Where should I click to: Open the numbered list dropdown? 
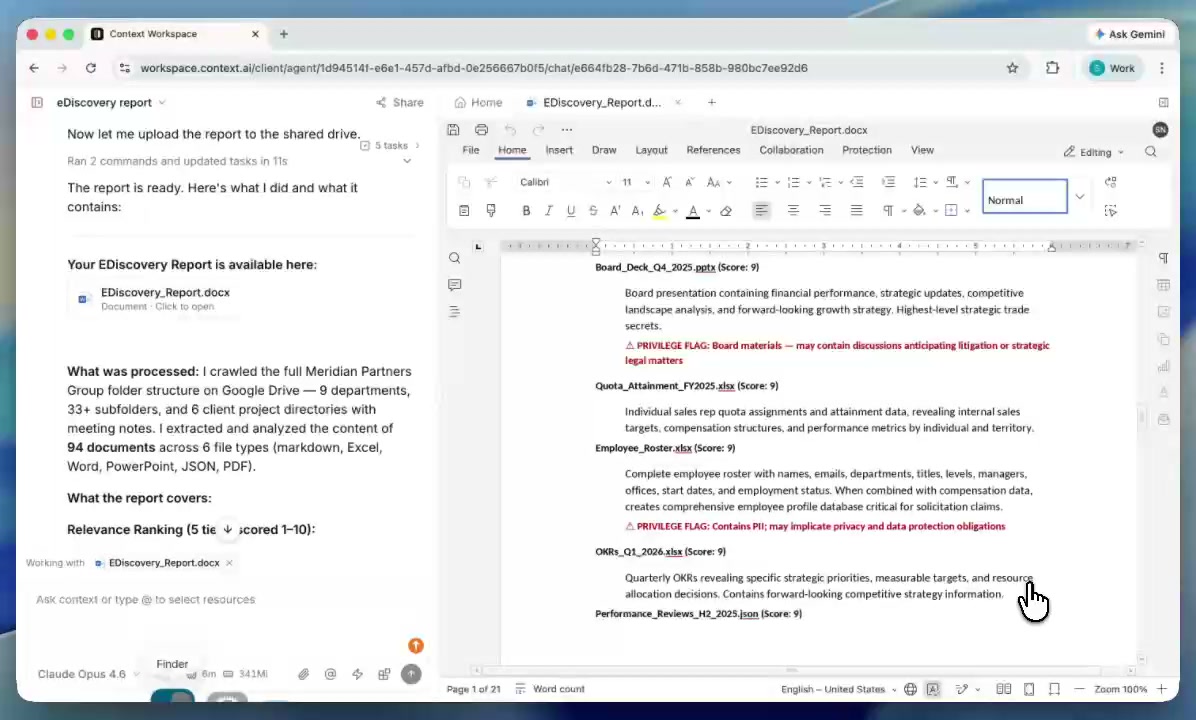click(809, 182)
